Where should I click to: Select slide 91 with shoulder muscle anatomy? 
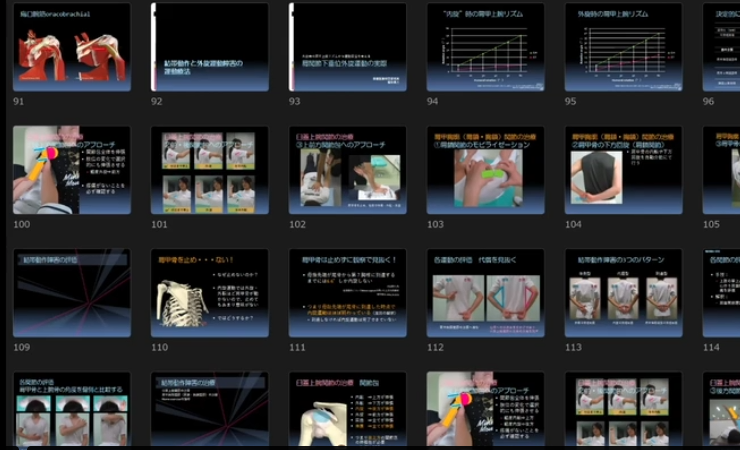(71, 47)
